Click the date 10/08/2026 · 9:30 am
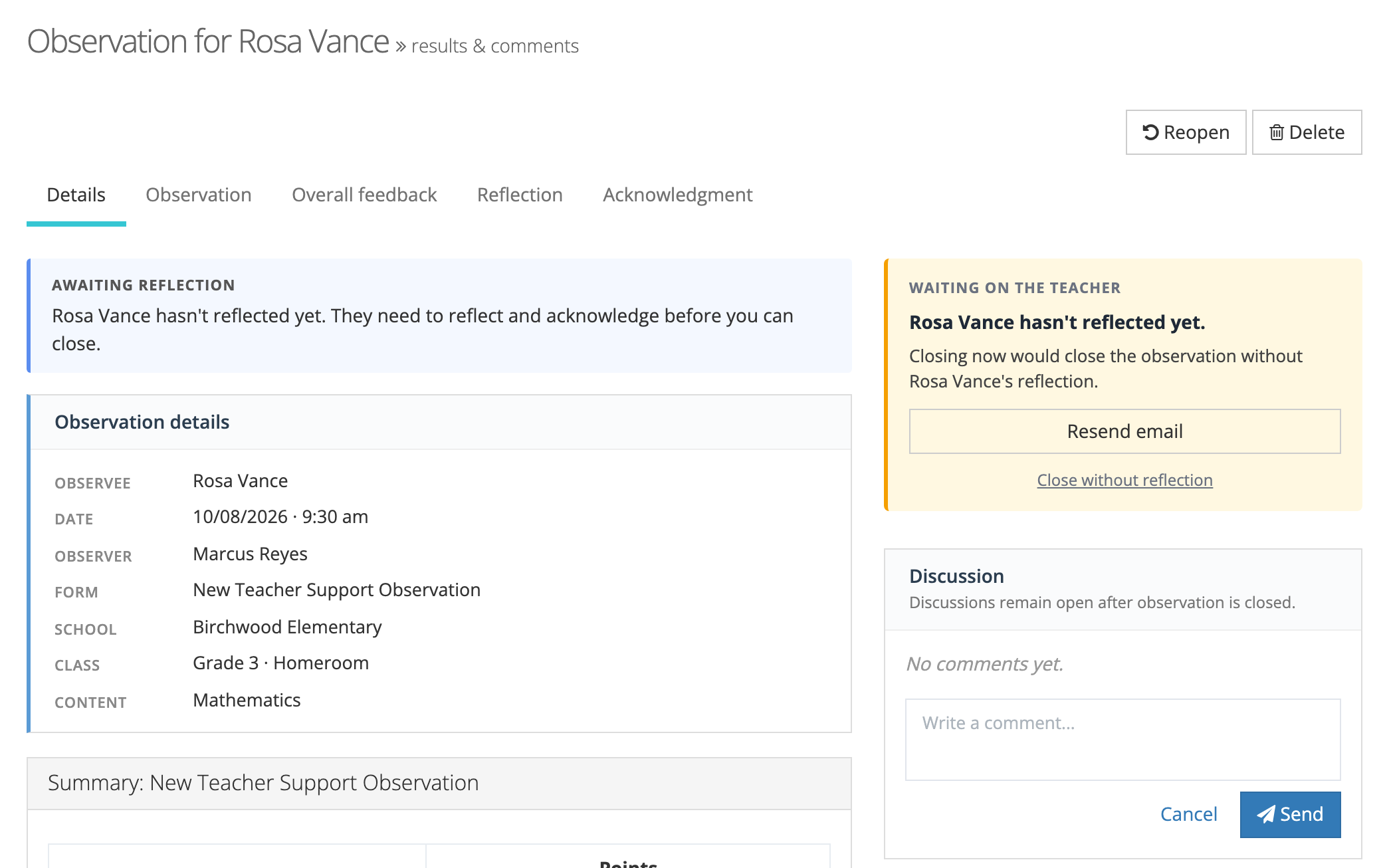This screenshot has width=1389, height=868. (280, 516)
